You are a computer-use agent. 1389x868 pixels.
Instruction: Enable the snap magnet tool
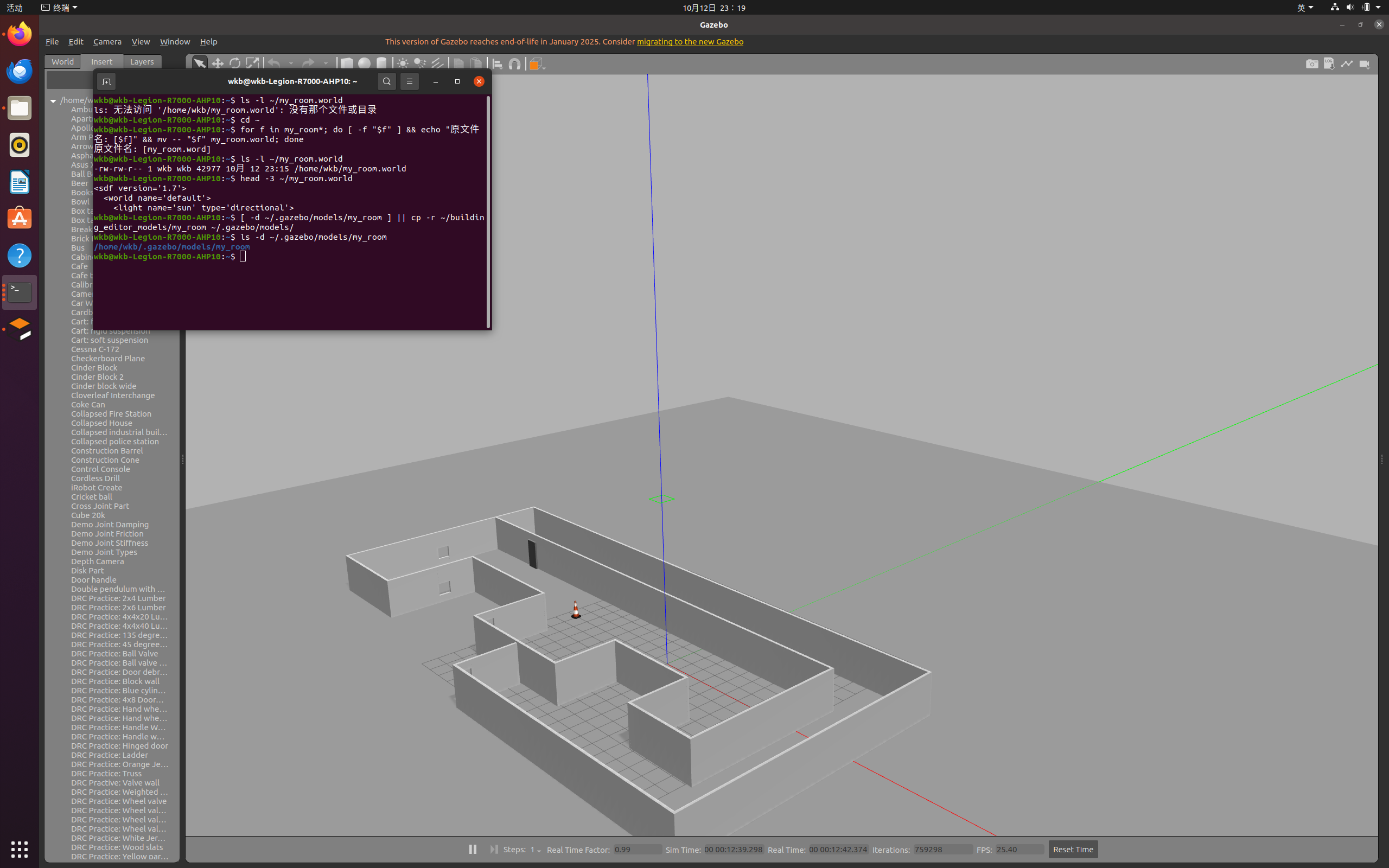click(515, 63)
